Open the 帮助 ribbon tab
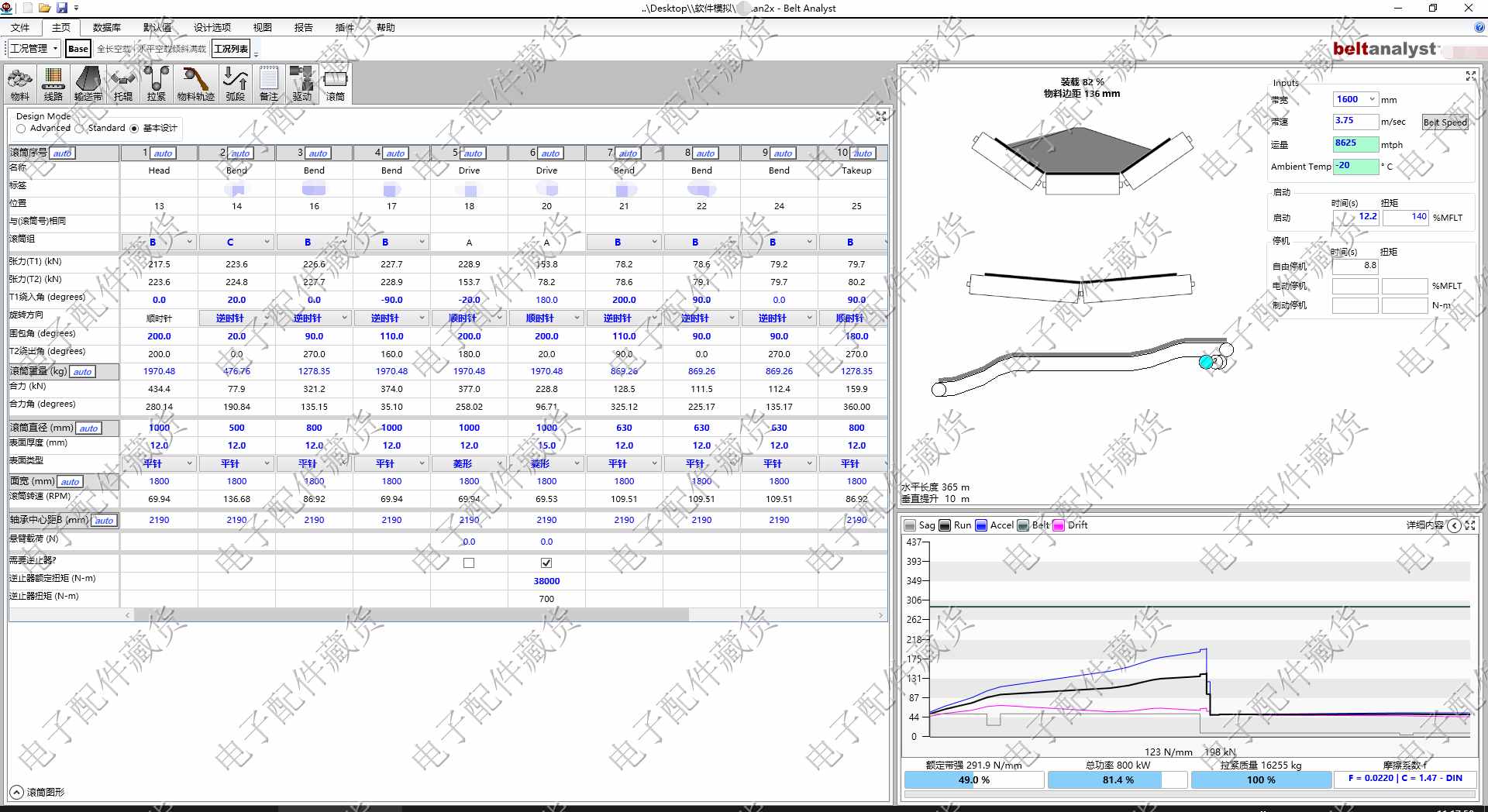This screenshot has height=812, width=1488. pyautogui.click(x=386, y=28)
